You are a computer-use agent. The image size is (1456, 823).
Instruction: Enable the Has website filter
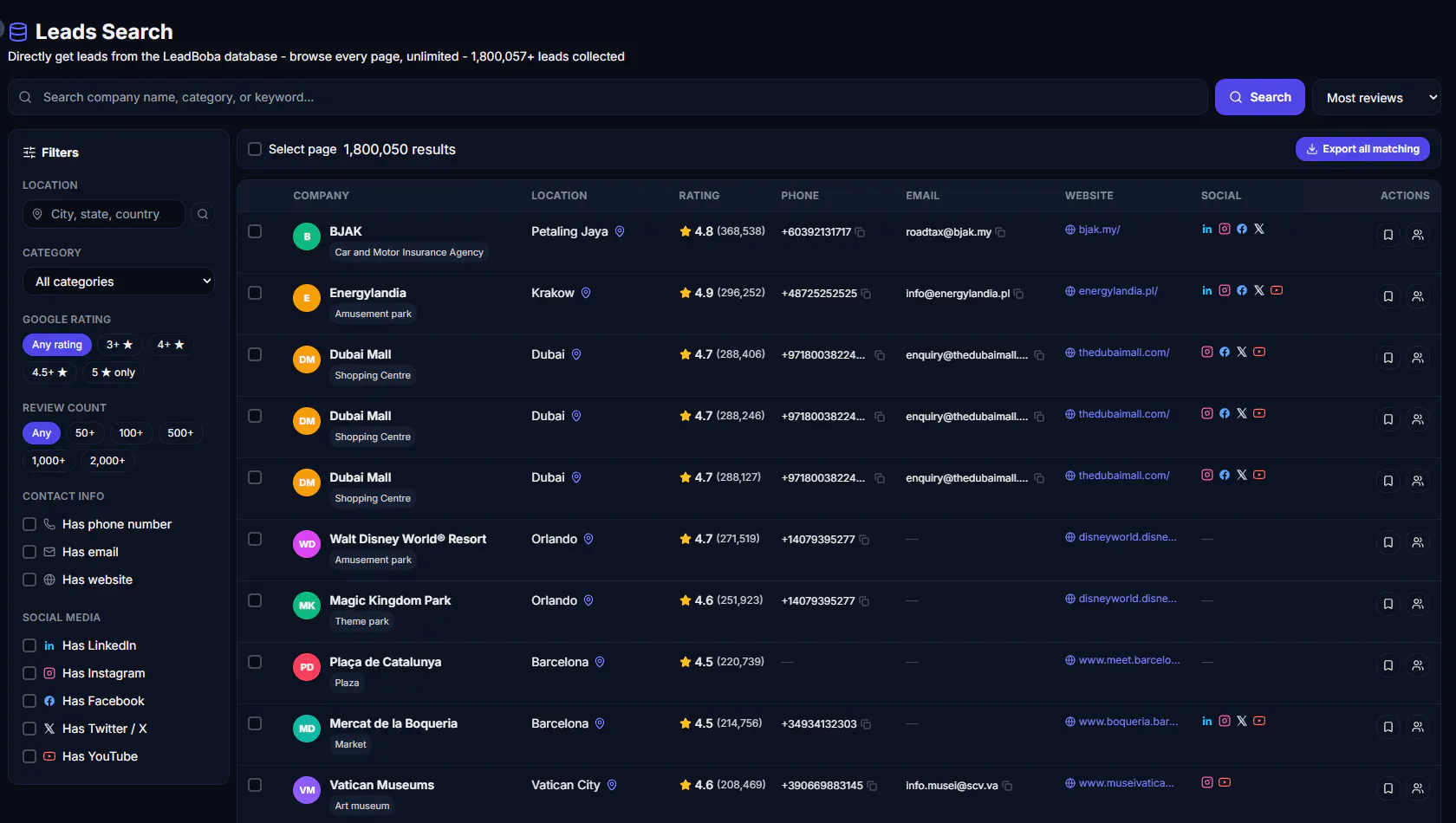point(29,580)
